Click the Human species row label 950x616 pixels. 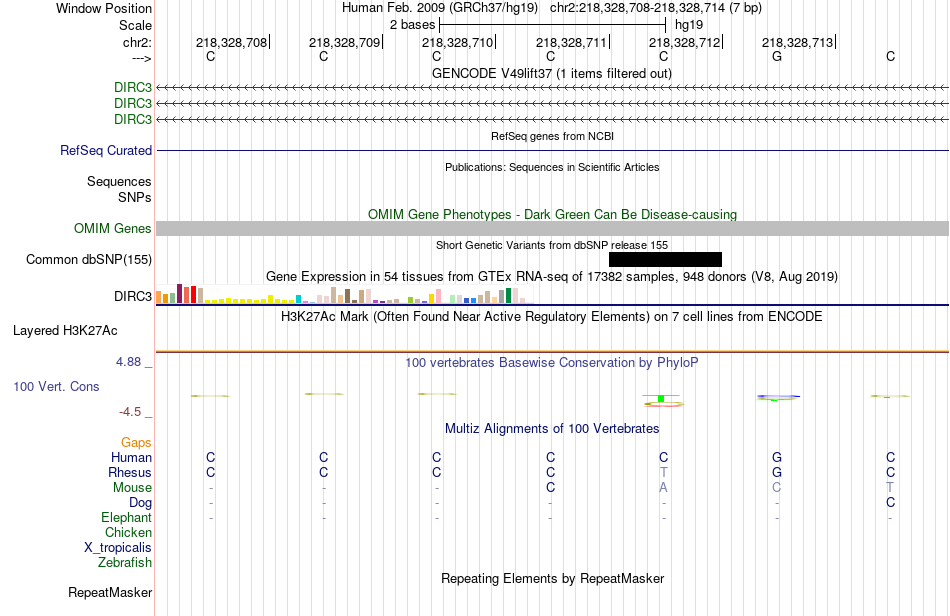(131, 457)
